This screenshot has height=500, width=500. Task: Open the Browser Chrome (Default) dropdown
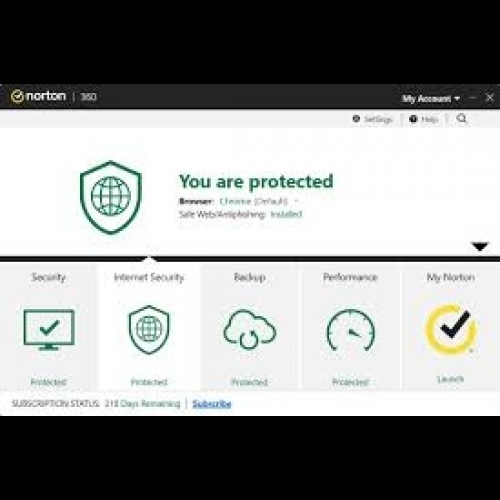(258, 201)
